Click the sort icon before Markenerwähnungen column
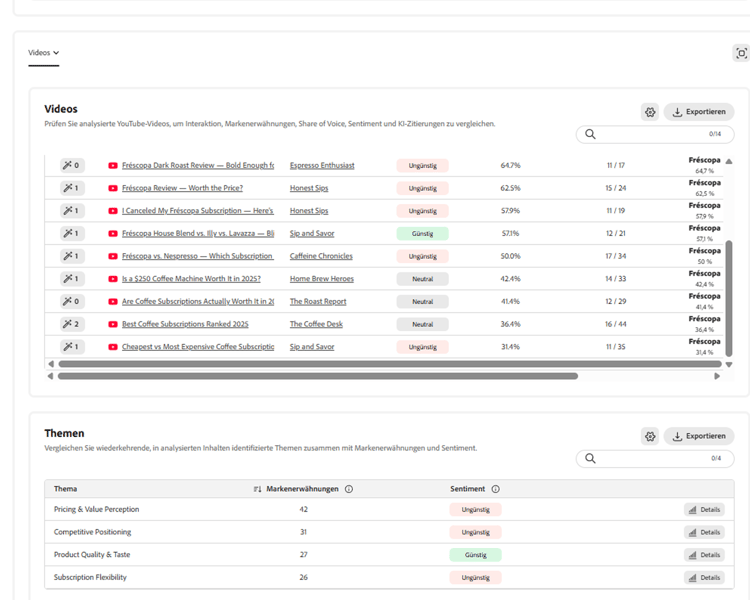Viewport: 750px width, 600px height. click(257, 489)
